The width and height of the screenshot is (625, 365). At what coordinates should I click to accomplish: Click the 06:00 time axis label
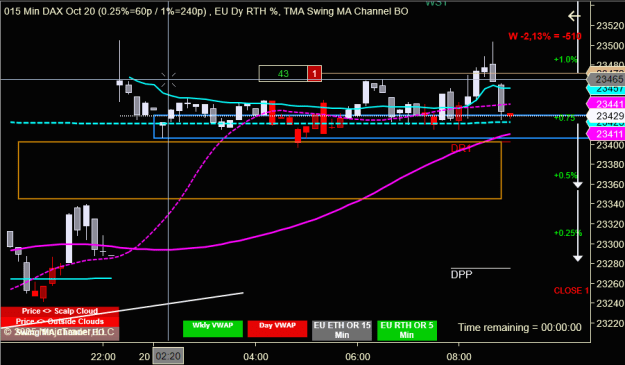point(358,357)
